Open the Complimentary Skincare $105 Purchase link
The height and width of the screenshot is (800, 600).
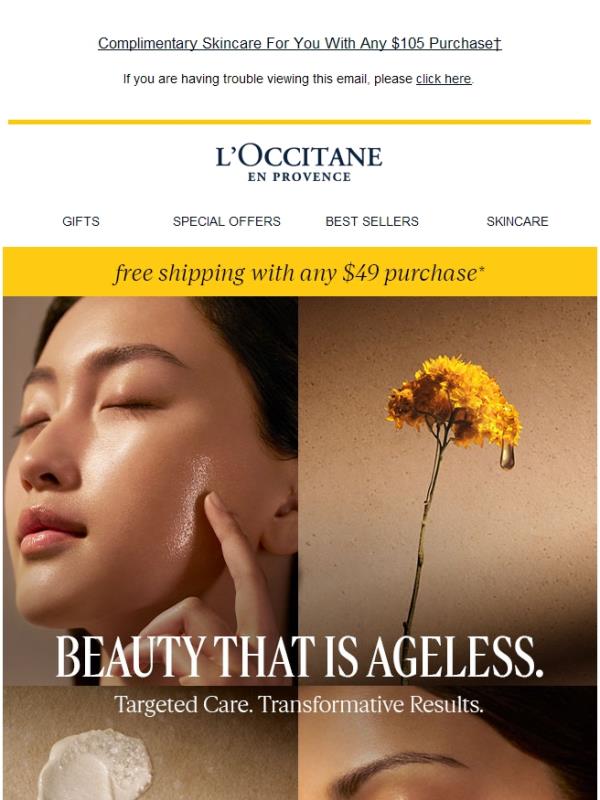(299, 43)
